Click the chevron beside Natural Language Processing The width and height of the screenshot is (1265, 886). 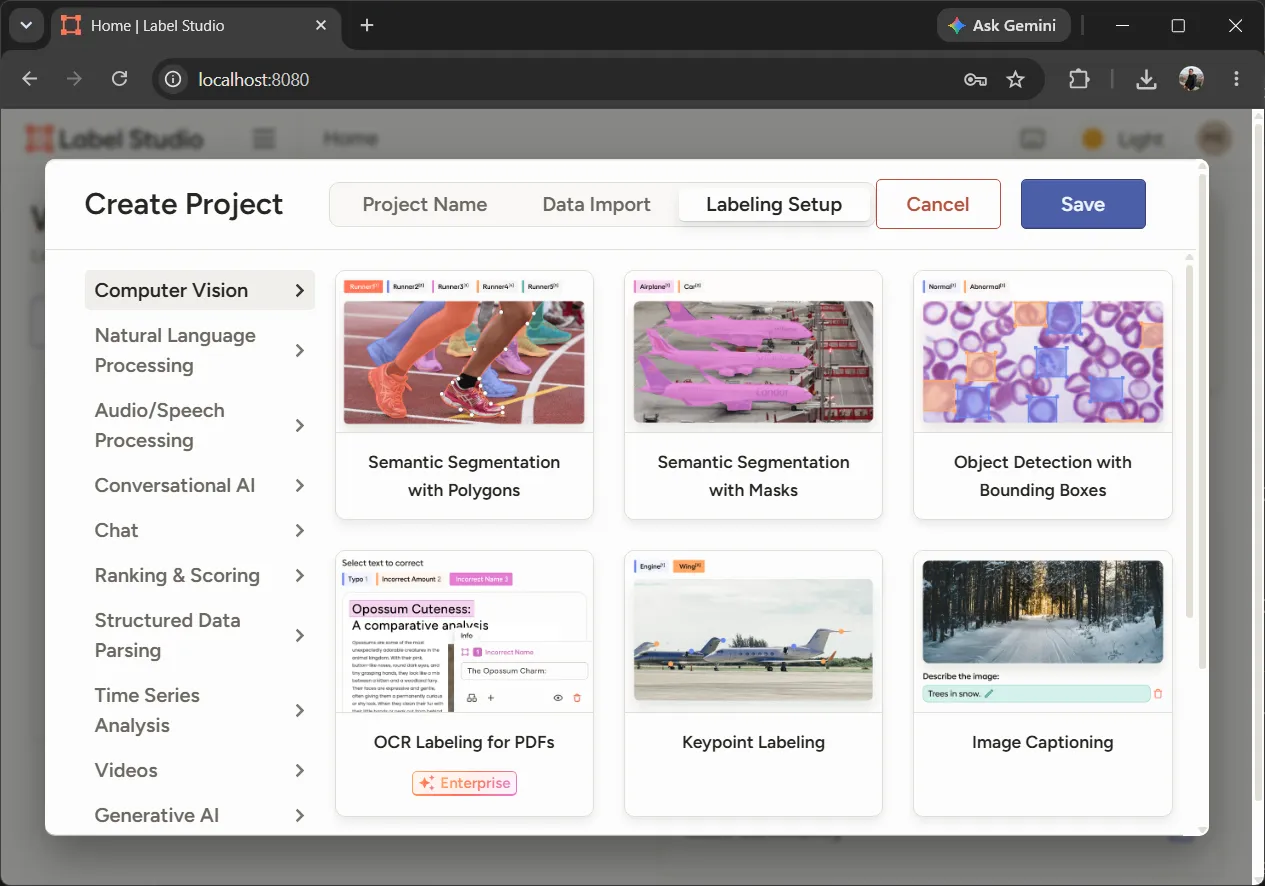point(299,351)
